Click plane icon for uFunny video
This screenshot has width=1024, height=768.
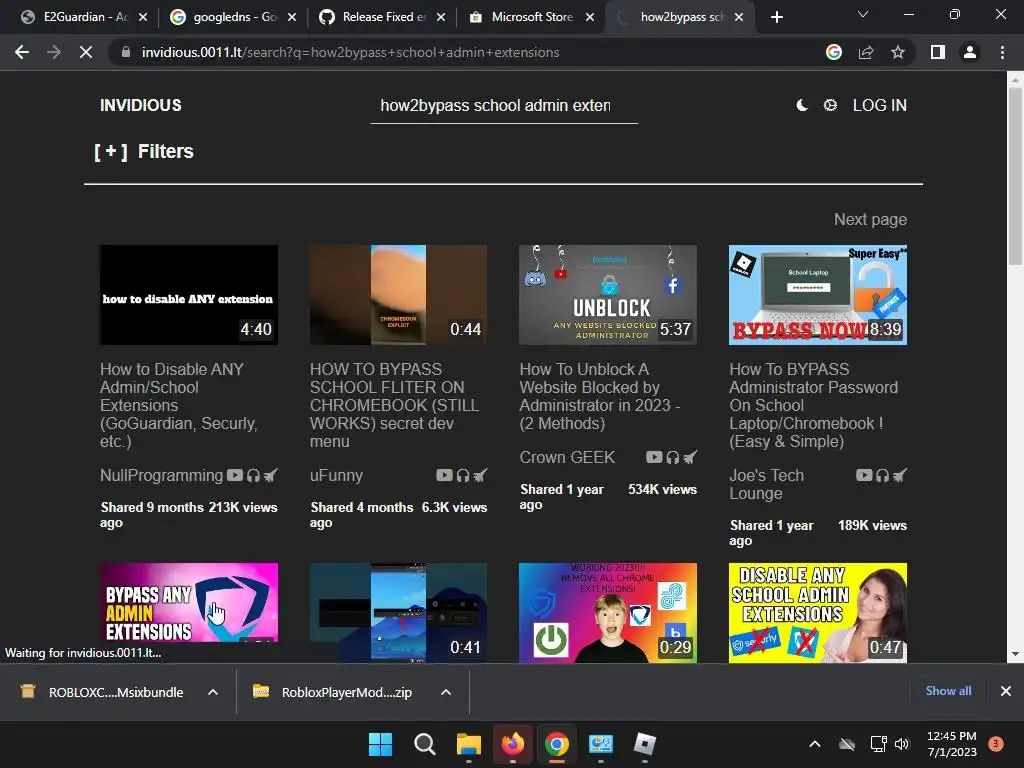[x=480, y=475]
